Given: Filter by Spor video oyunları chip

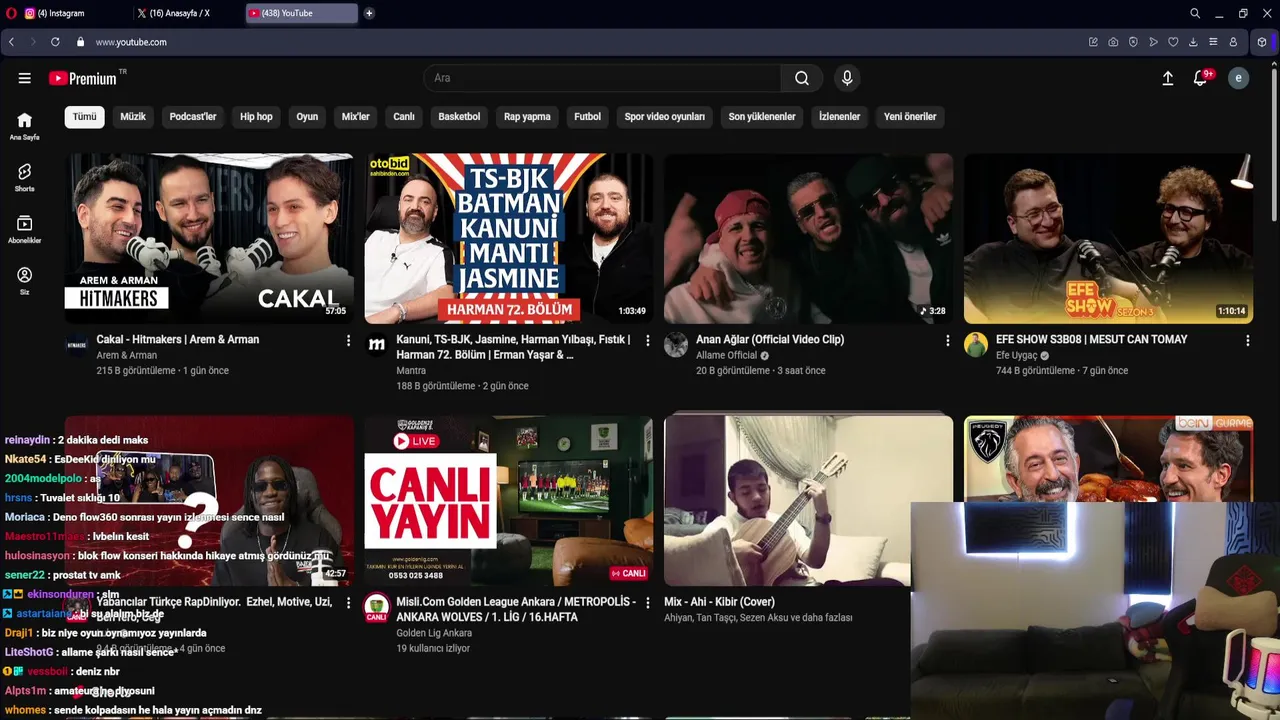Looking at the screenshot, I should point(665,117).
